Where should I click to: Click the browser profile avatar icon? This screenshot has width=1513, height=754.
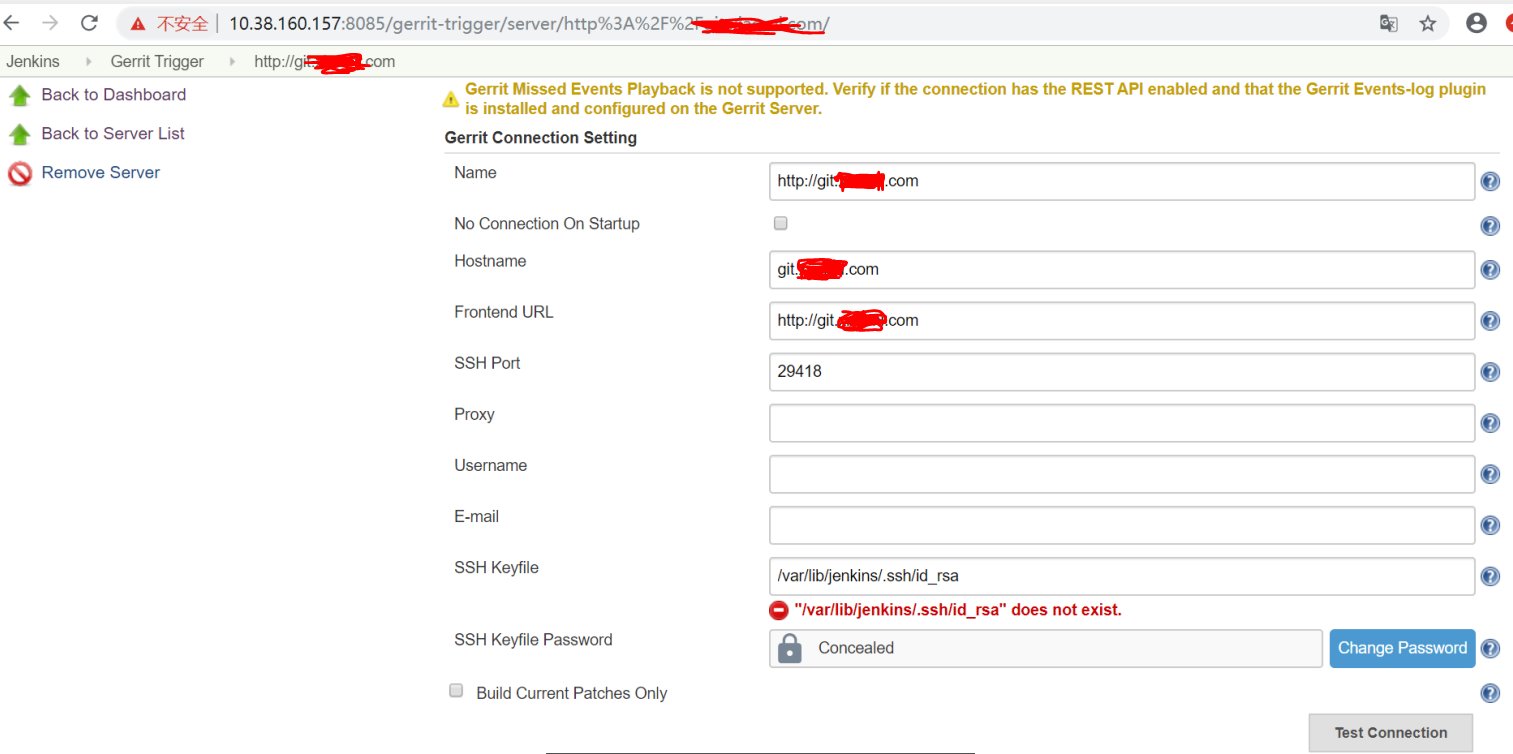[1476, 21]
